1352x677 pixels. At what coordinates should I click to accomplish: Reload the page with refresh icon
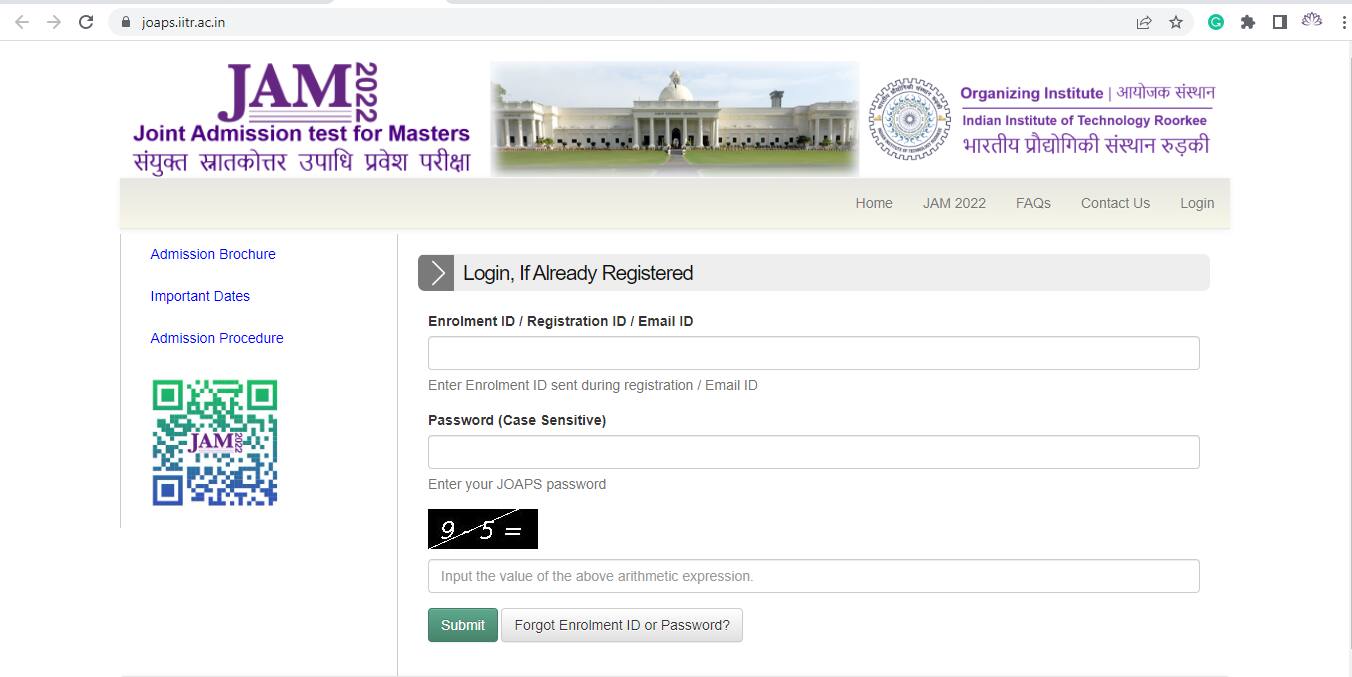85,20
